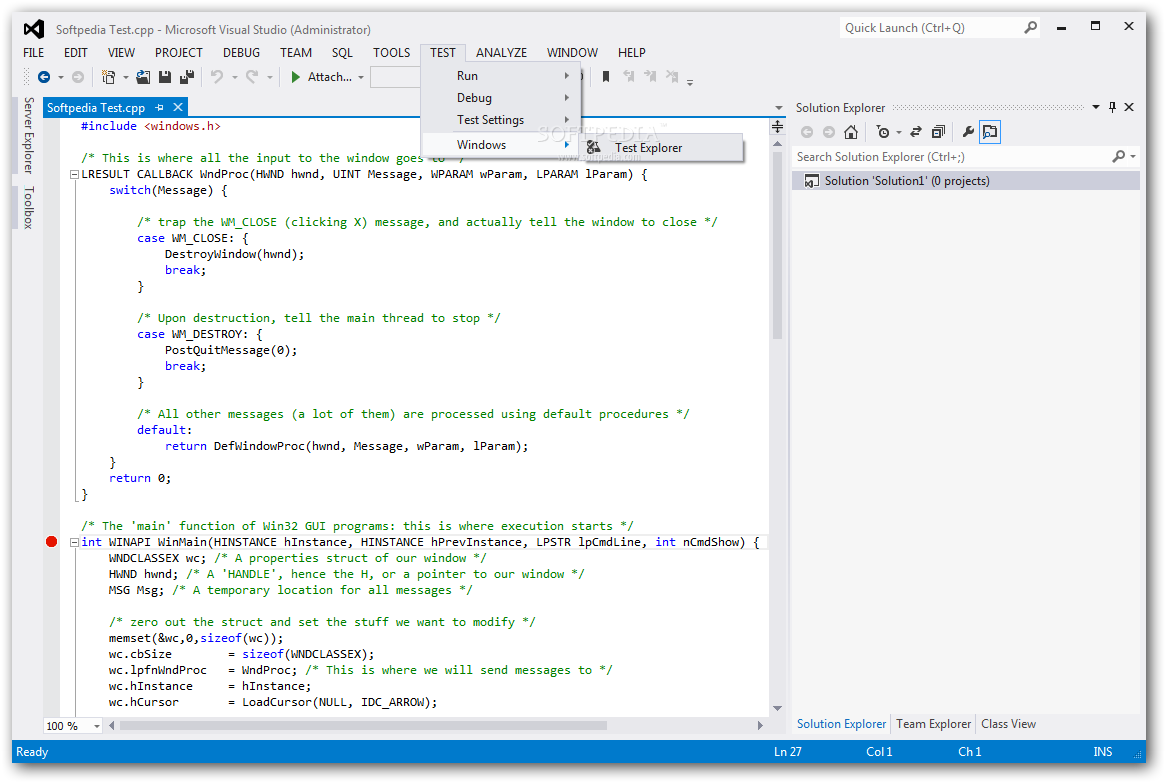Expand the Run submenu in TEST menu
The width and height of the screenshot is (1166, 783).
(x=501, y=76)
